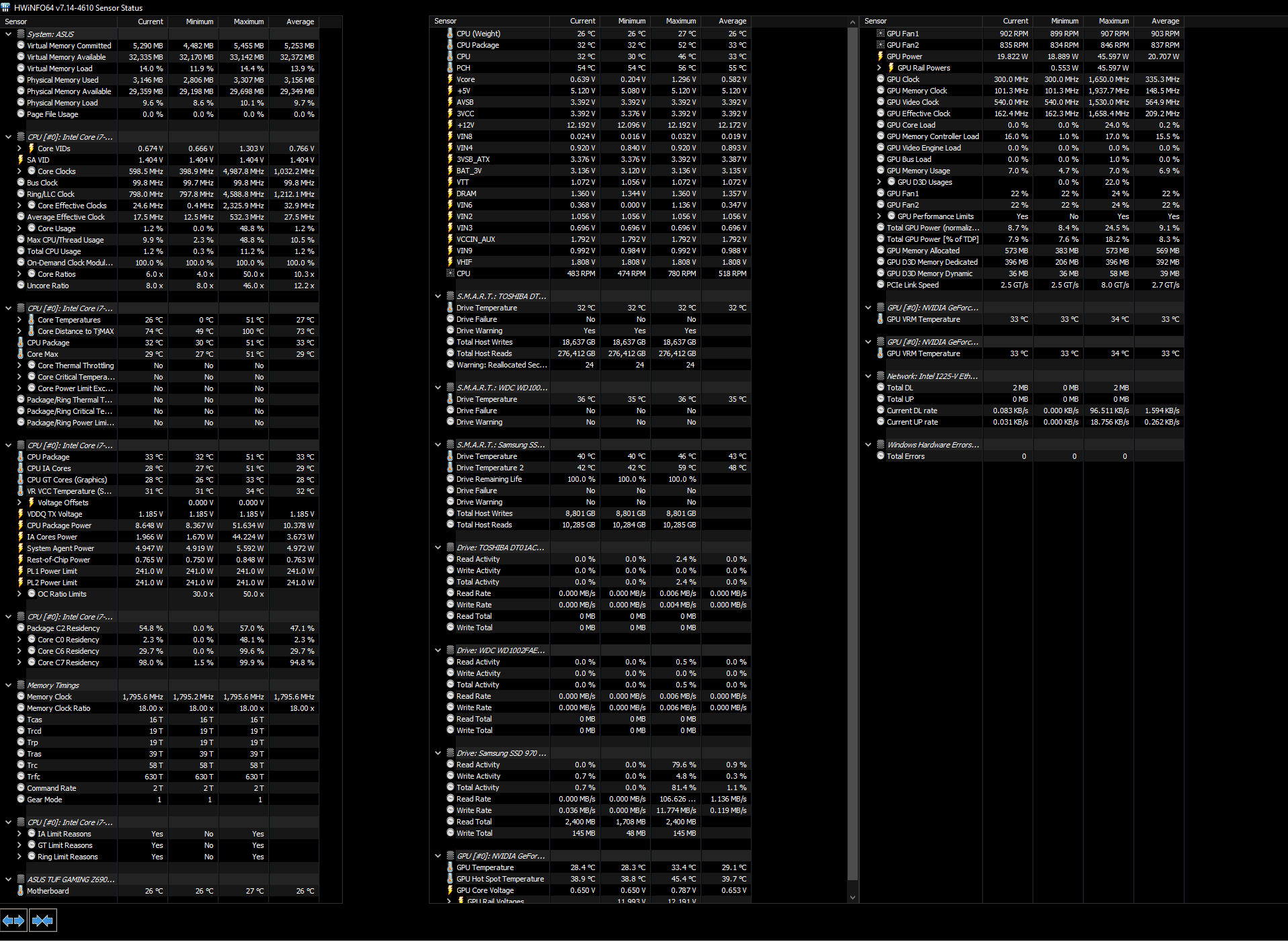Click the middle panel scrollbar thumb
1288x942 pixels.
(852, 454)
